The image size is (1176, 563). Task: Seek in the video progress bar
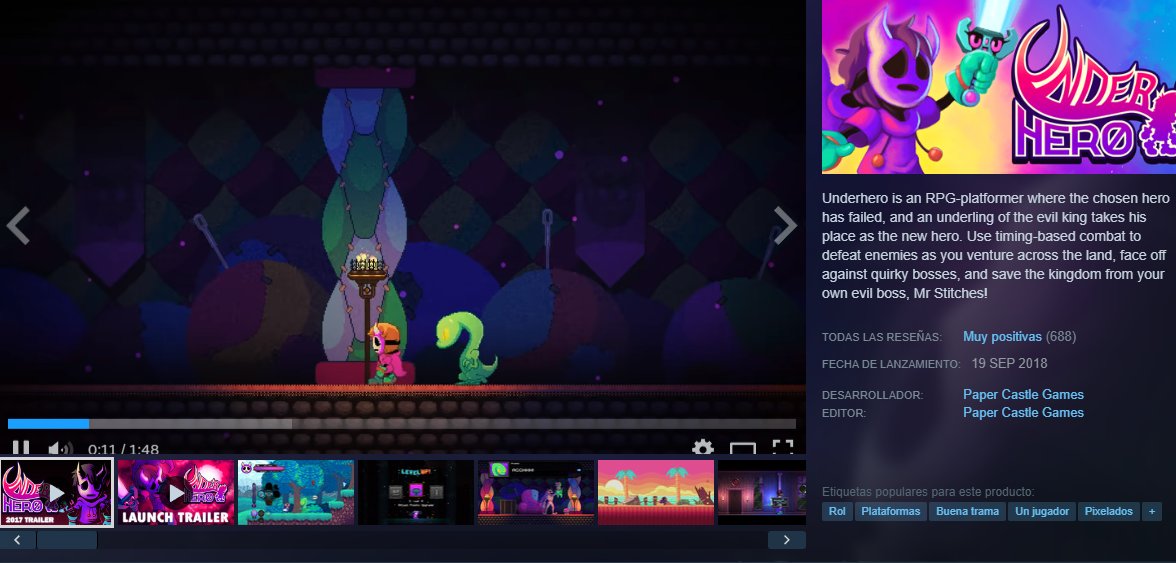click(402, 424)
